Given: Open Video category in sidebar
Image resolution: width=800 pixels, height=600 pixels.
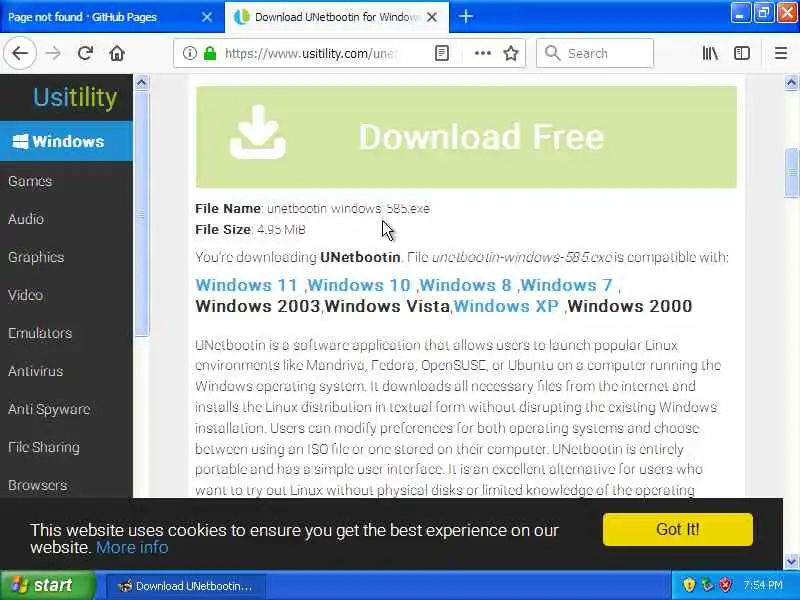Looking at the screenshot, I should (26, 295).
